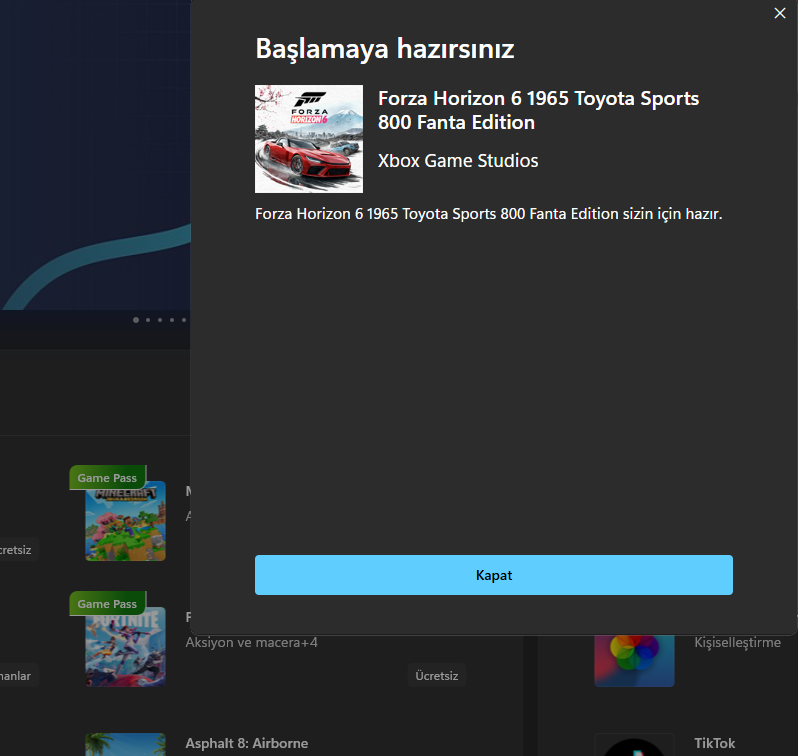Viewport: 798px width, 756px height.
Task: Click the Kapat button
Action: [494, 575]
